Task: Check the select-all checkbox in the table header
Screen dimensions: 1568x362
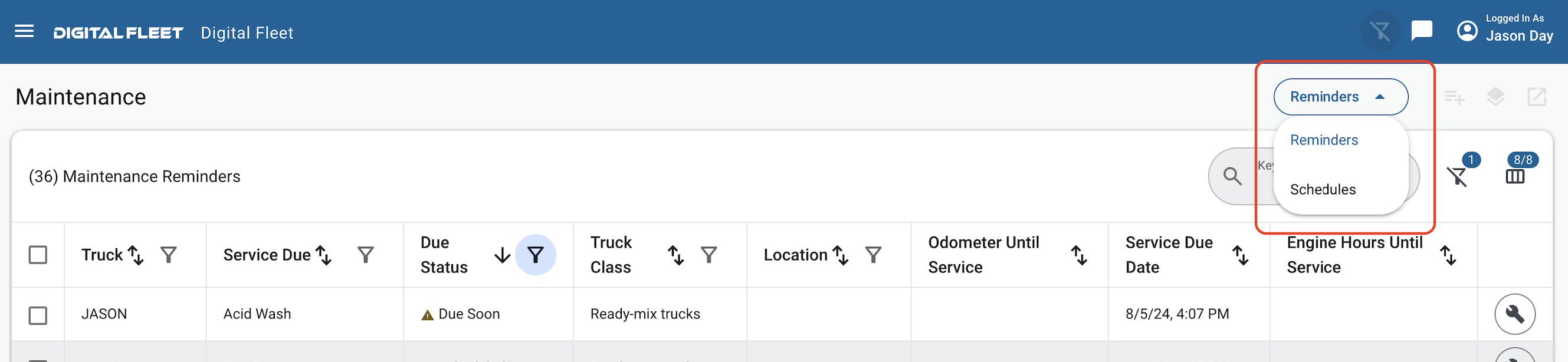Action: (x=38, y=255)
